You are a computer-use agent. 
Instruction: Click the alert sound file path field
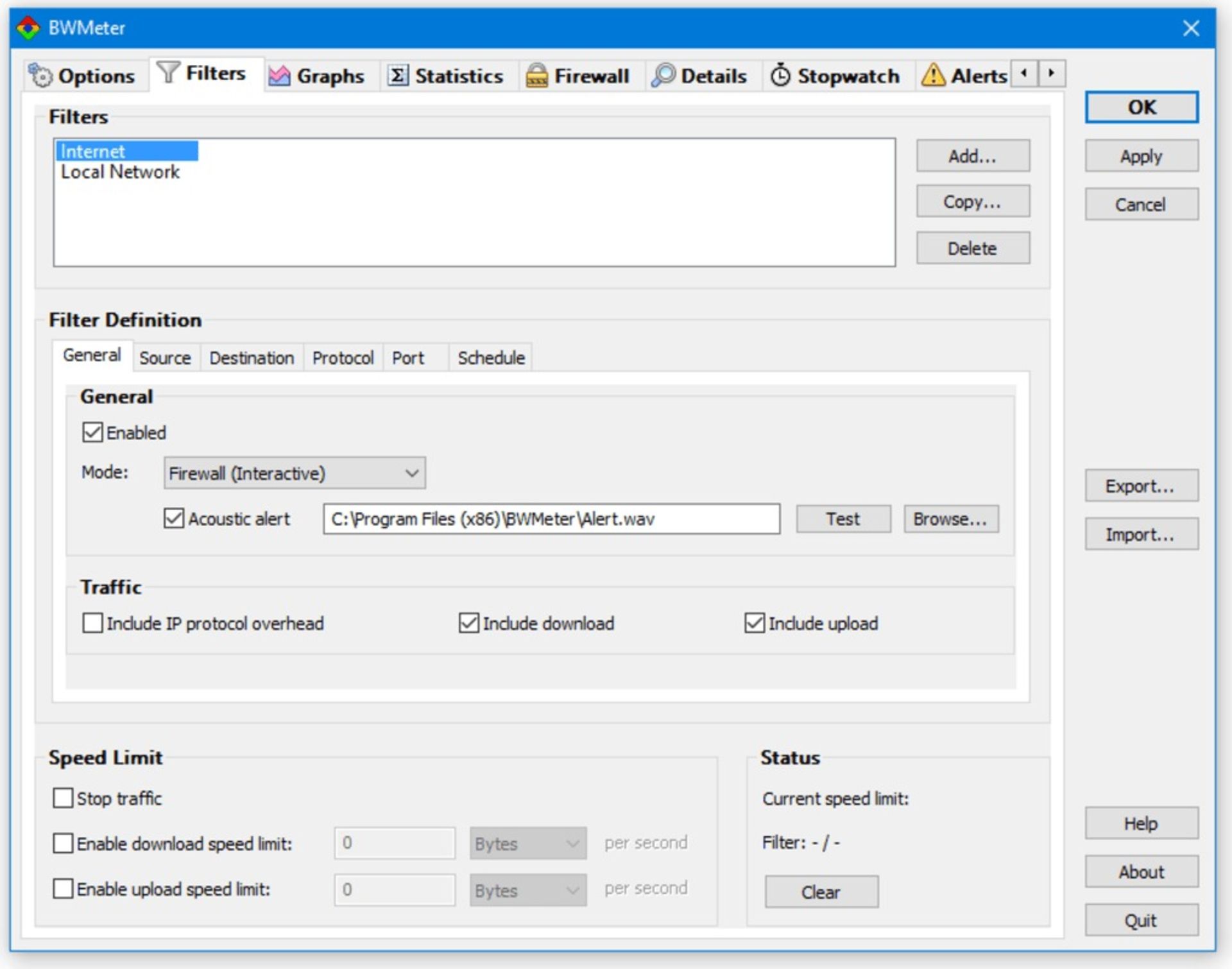point(552,519)
